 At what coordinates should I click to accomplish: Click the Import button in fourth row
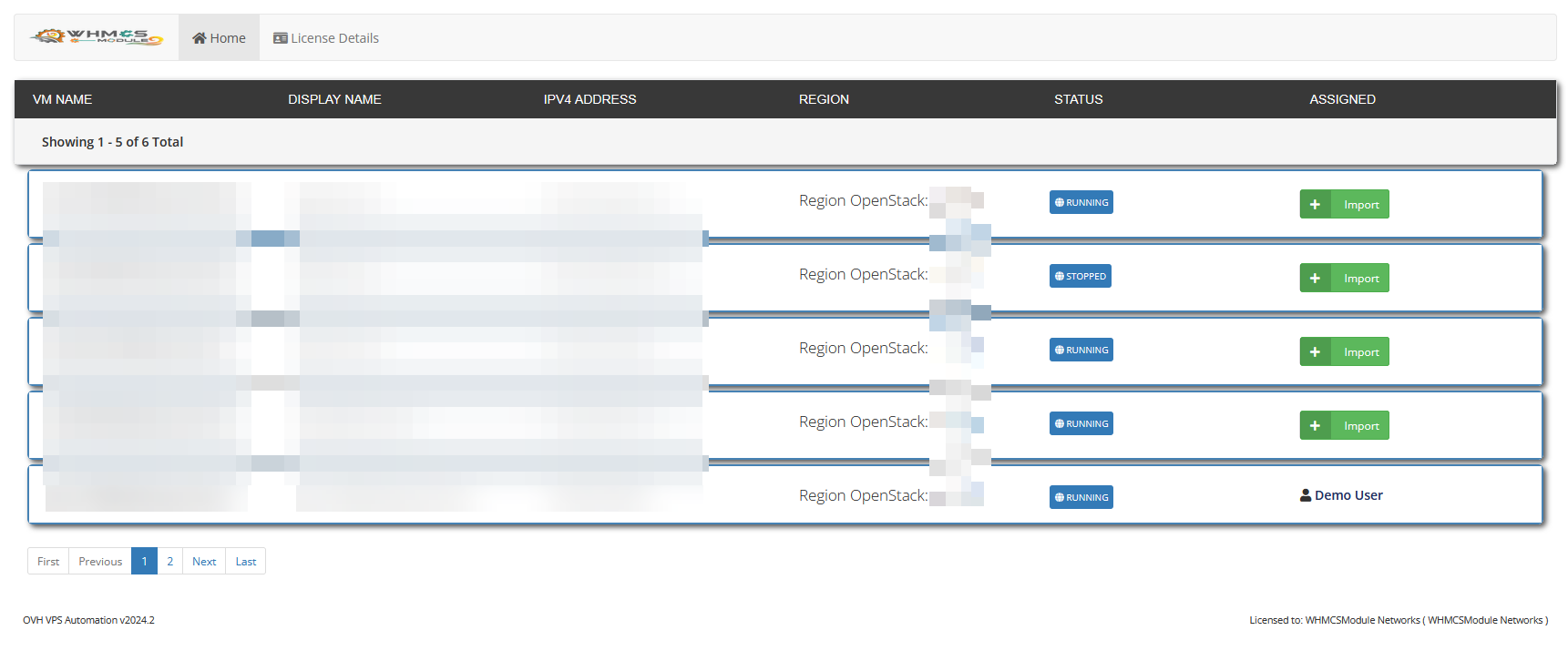(x=1344, y=425)
